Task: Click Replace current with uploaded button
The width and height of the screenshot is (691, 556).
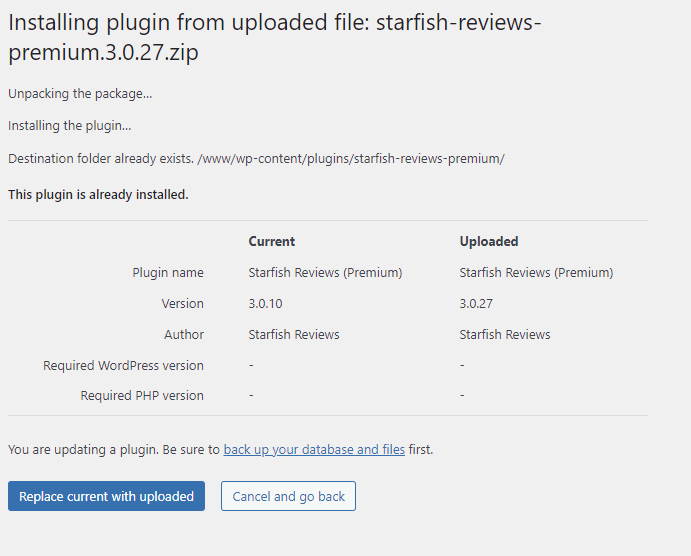Action: point(106,496)
